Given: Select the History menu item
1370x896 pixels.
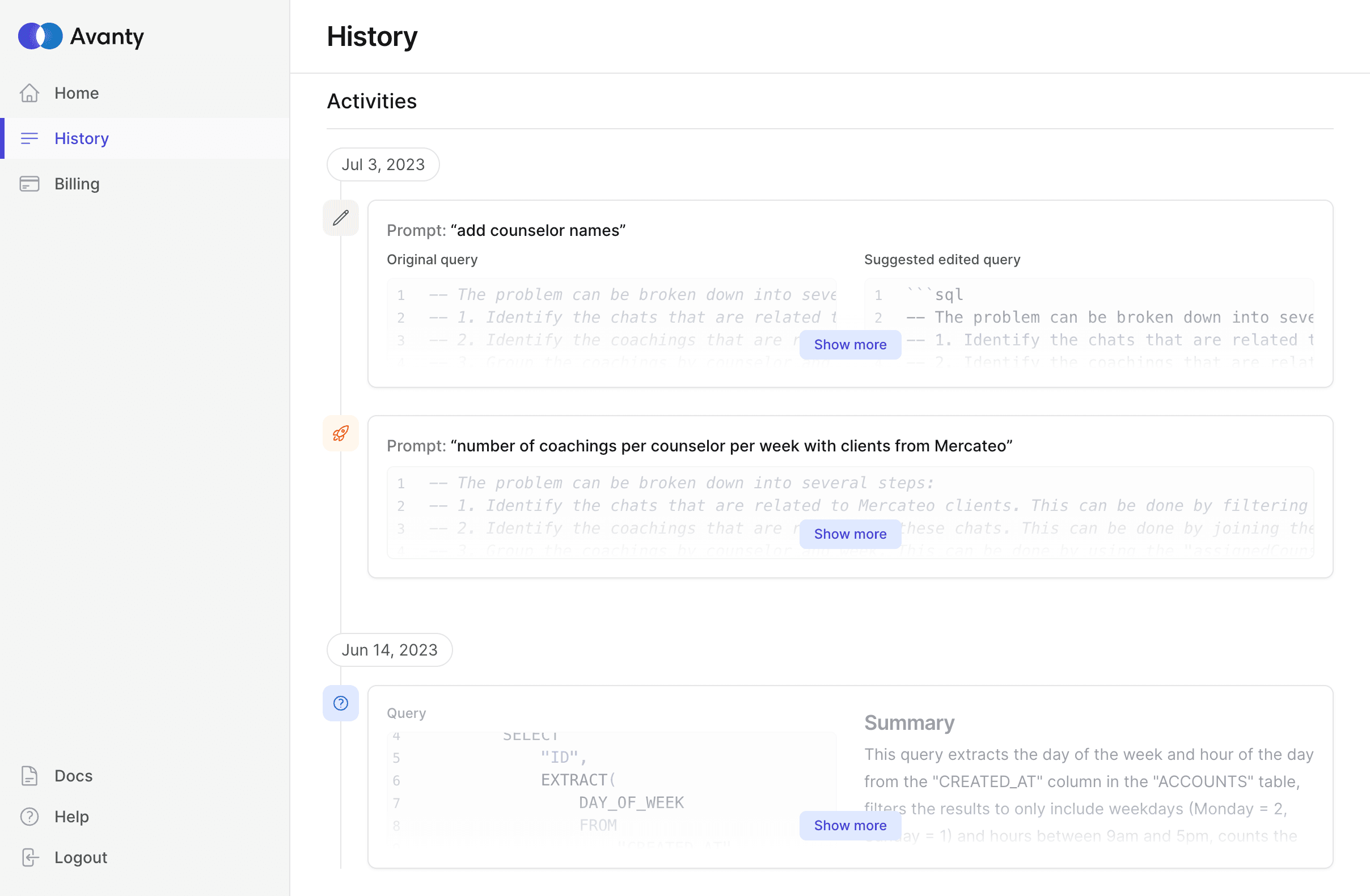Looking at the screenshot, I should pos(145,138).
